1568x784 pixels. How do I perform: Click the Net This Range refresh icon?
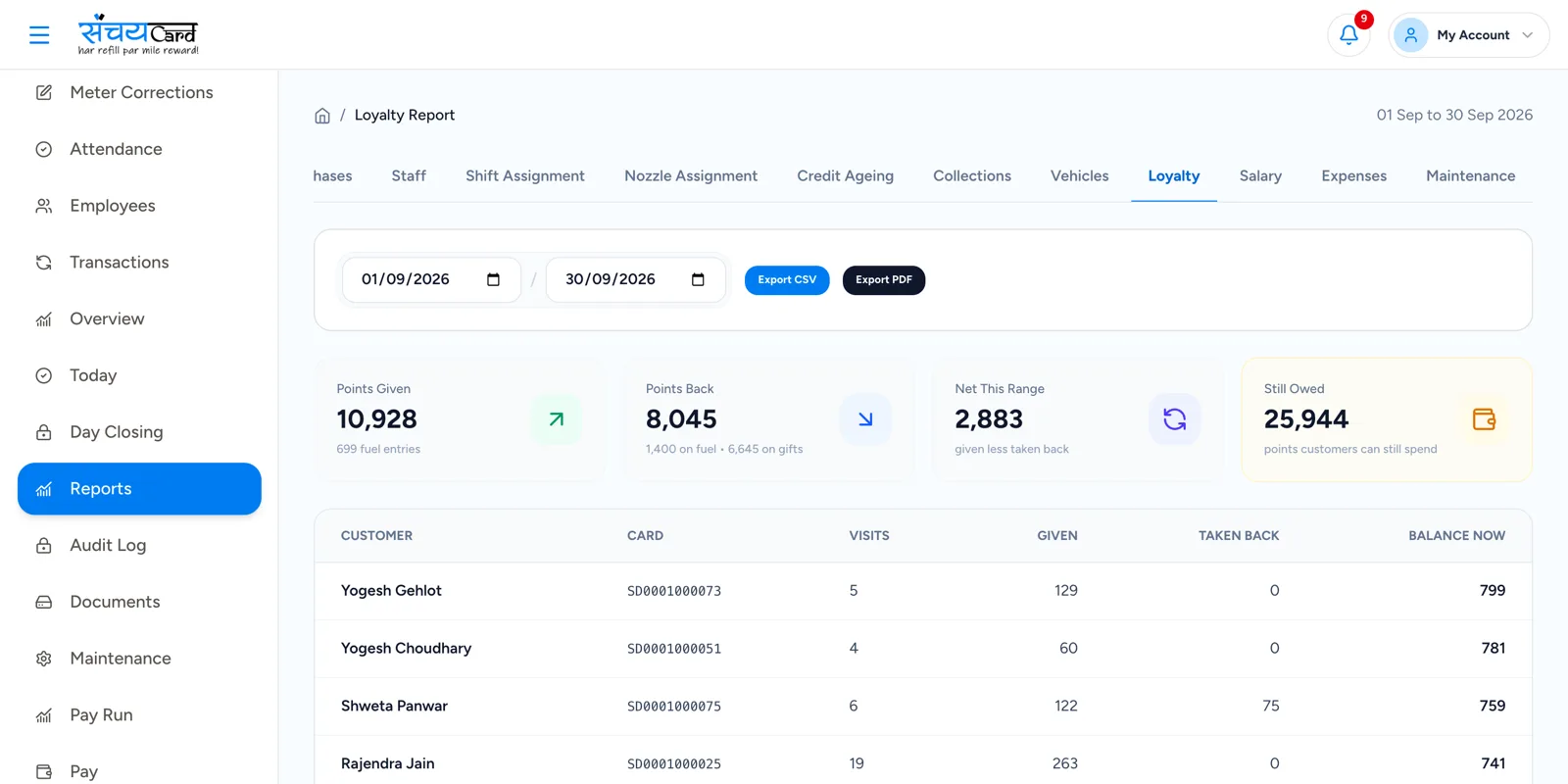(1174, 419)
